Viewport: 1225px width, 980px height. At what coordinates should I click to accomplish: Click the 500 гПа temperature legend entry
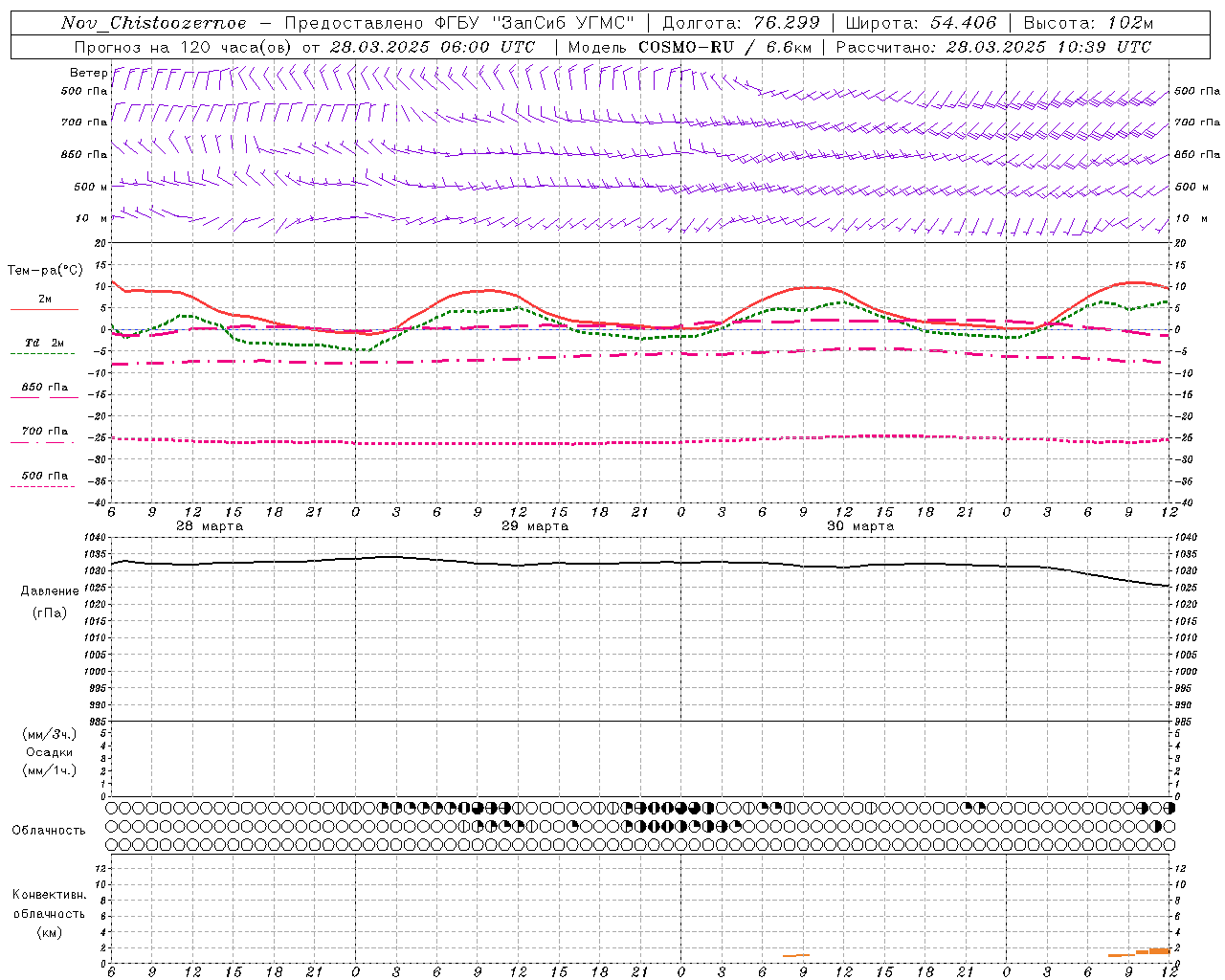pos(45,475)
